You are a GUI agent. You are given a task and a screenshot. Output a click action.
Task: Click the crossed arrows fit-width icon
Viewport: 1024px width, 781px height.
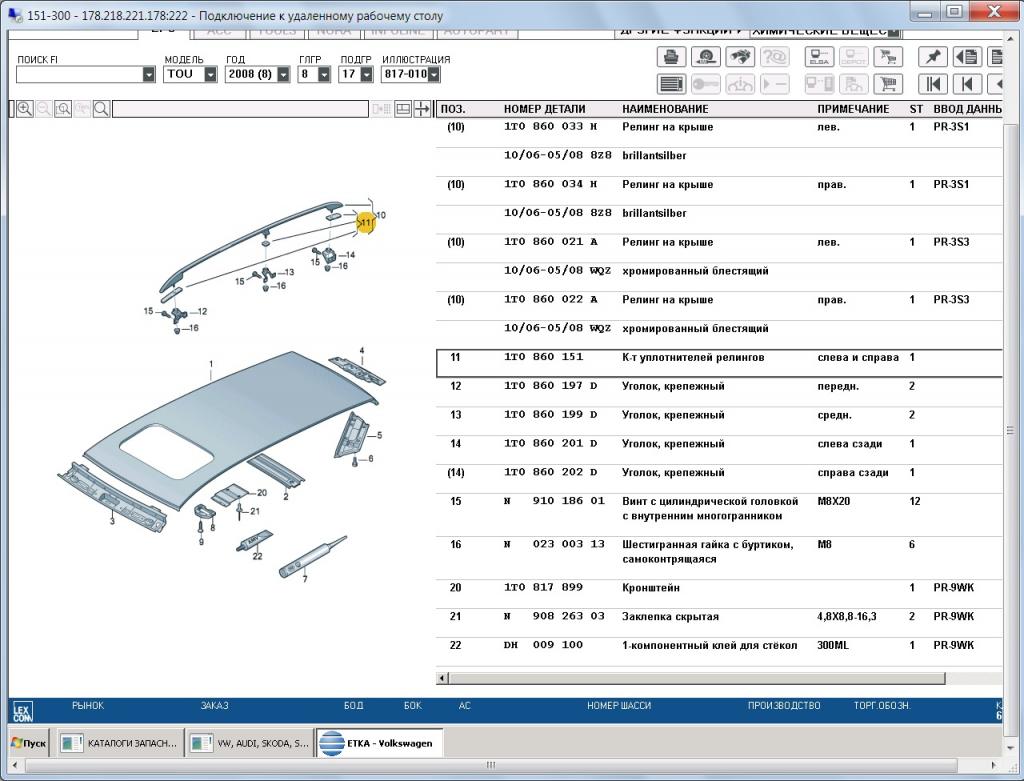[423, 109]
